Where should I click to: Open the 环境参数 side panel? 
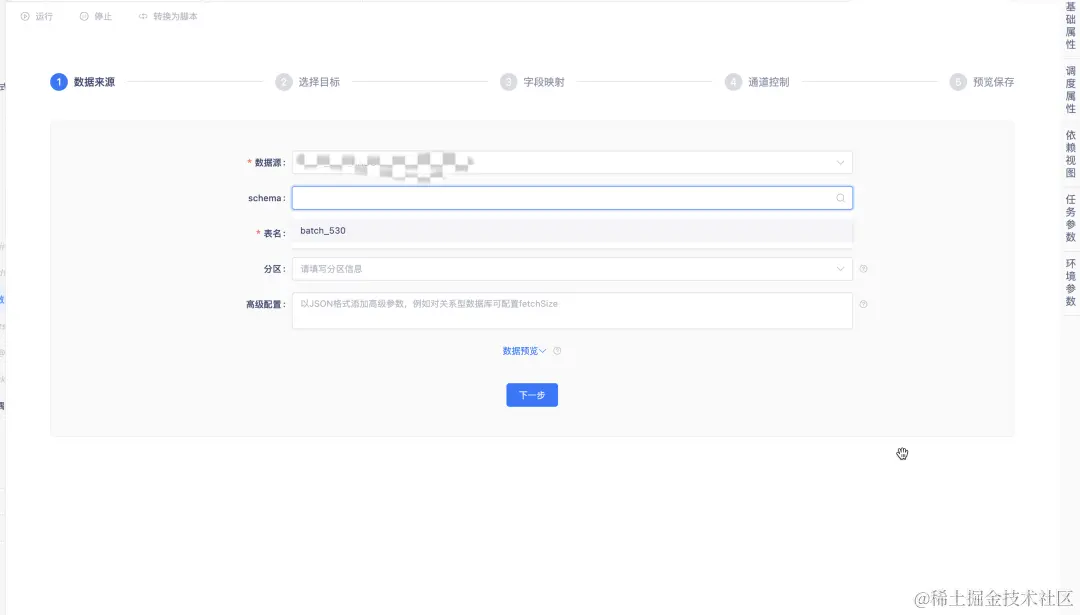point(1070,282)
